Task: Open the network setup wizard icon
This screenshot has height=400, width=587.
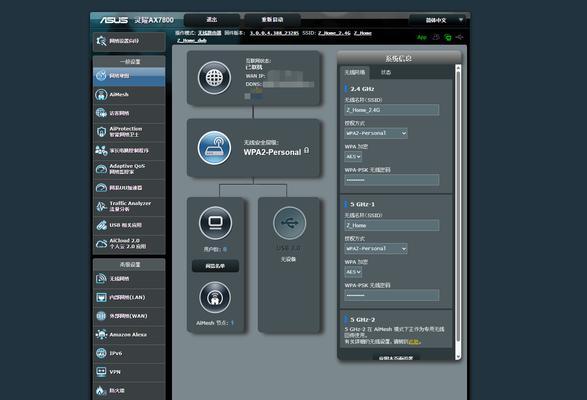Action: tap(101, 41)
